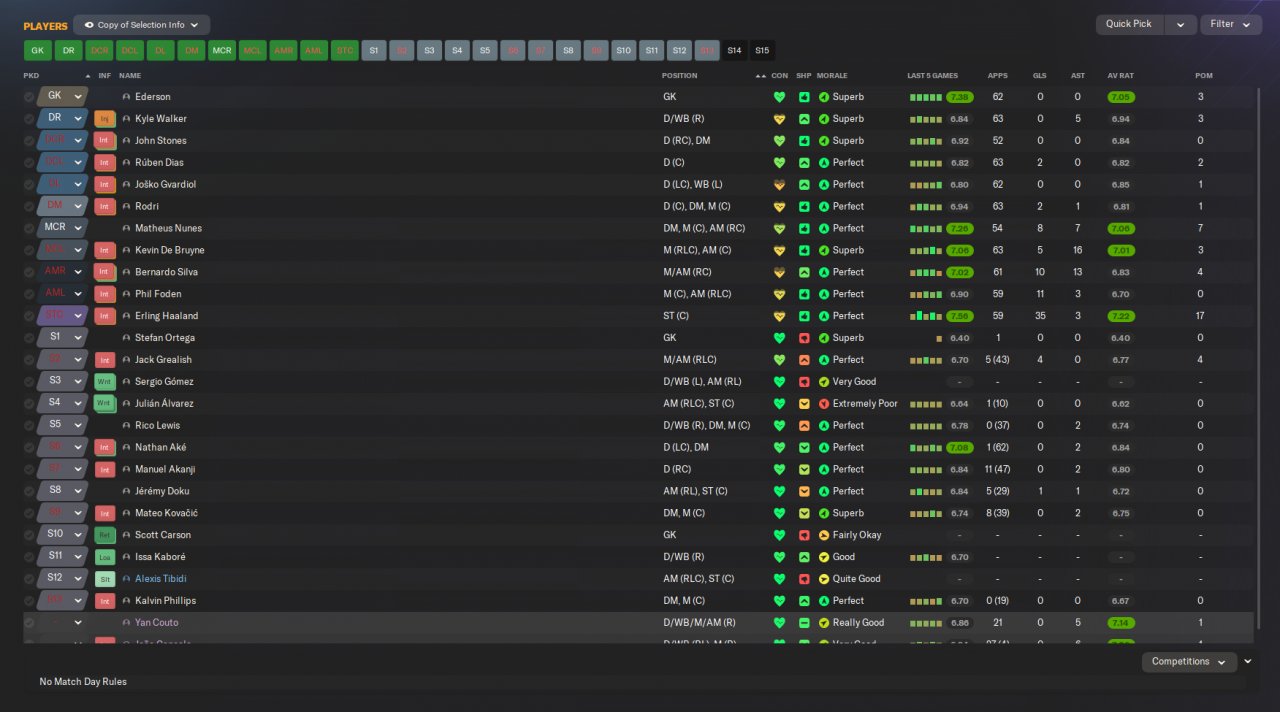Open the S1 position dropdown for Stefan Ortega

click(63, 337)
